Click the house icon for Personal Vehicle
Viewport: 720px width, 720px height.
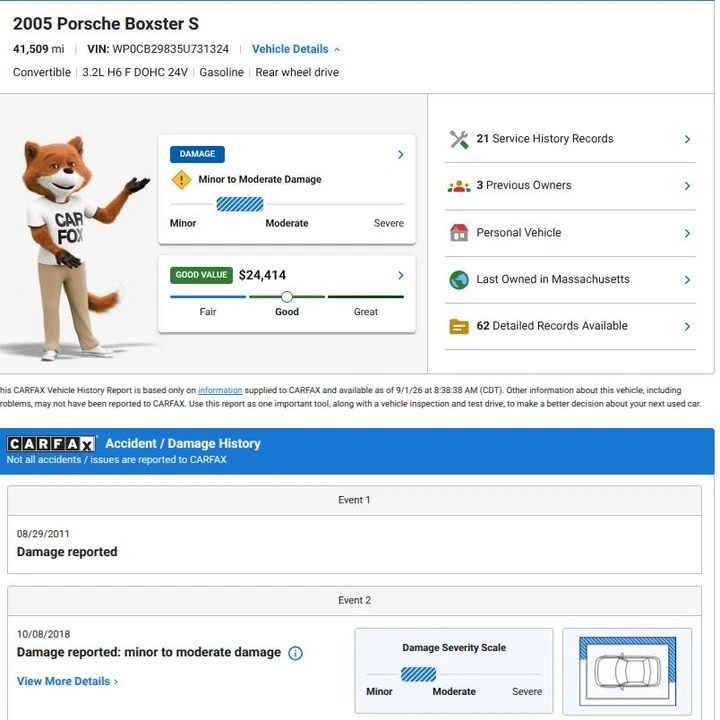click(459, 233)
